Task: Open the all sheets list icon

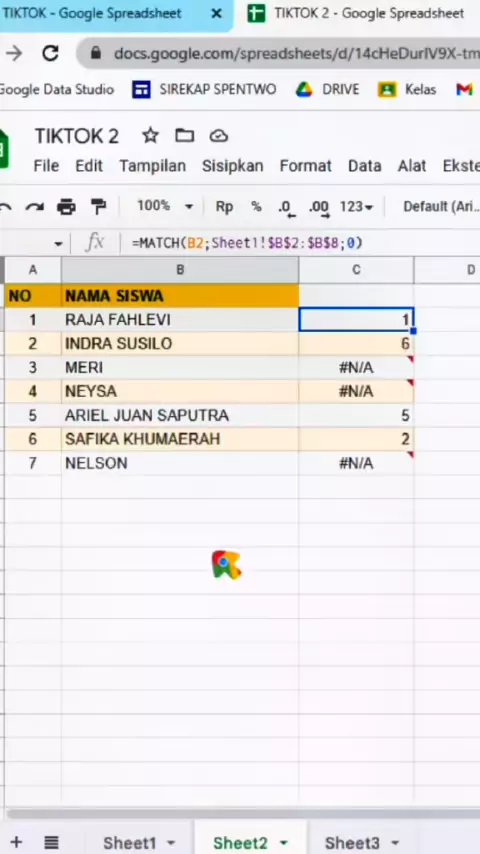Action: [x=51, y=843]
